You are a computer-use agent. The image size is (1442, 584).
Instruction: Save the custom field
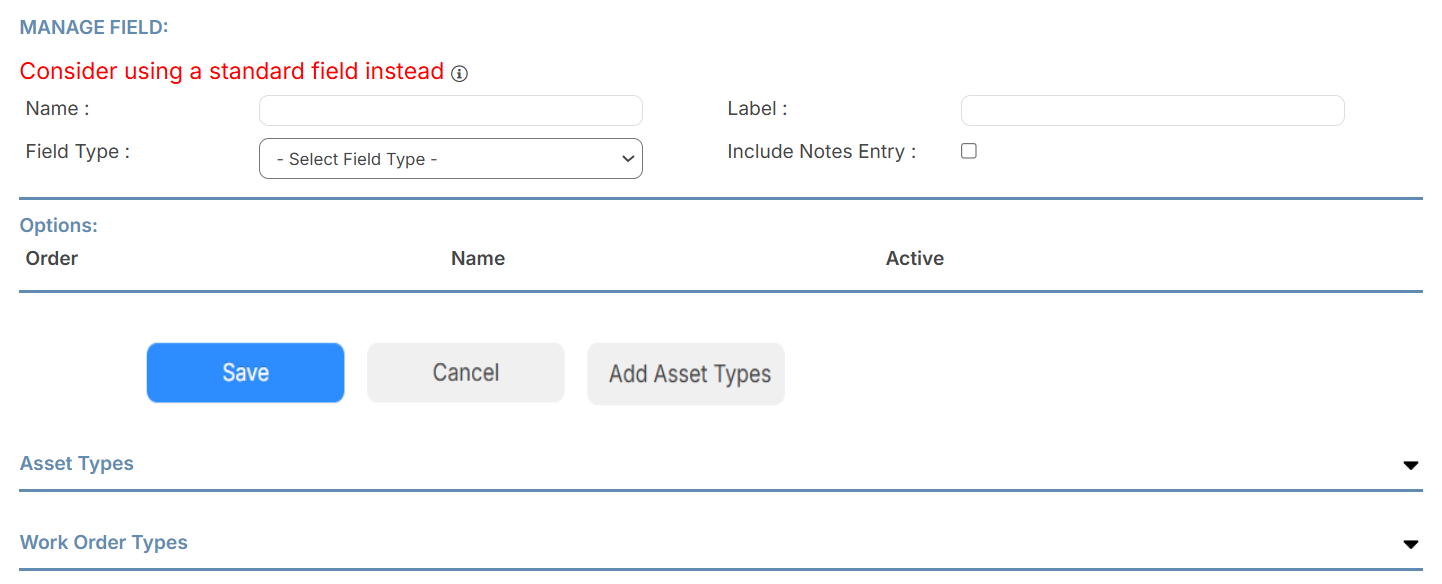245,372
